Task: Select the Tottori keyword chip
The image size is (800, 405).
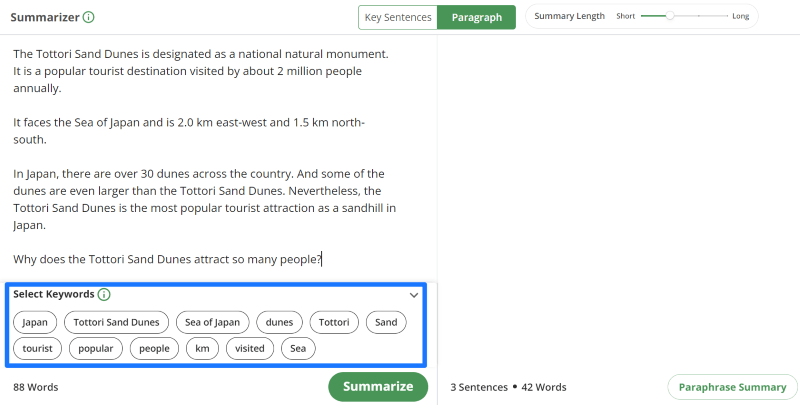Action: 334,322
